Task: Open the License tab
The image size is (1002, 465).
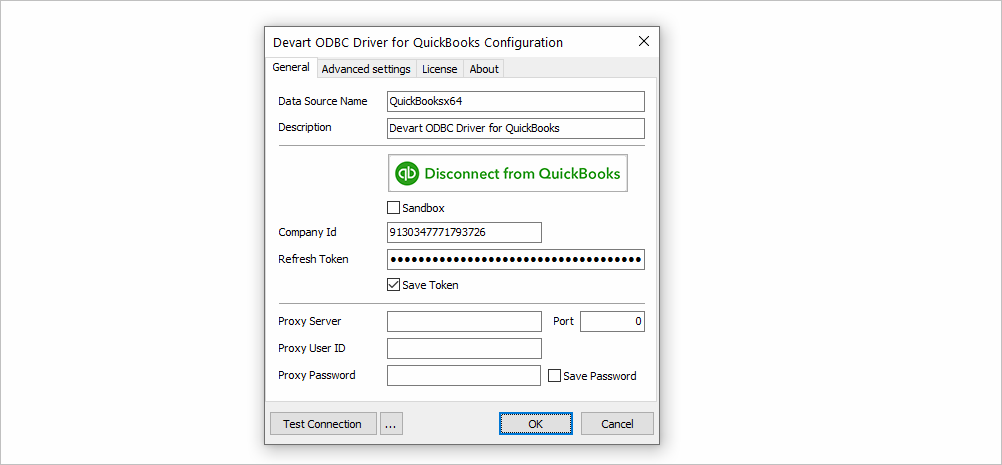Action: coord(440,69)
